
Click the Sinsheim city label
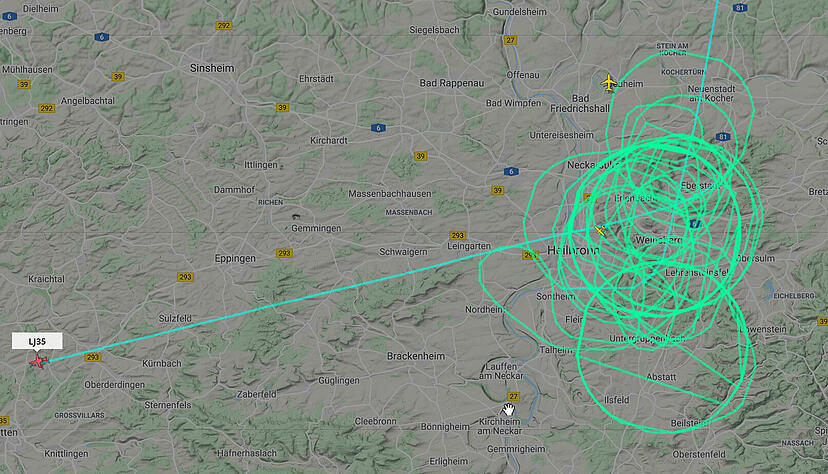pyautogui.click(x=212, y=68)
